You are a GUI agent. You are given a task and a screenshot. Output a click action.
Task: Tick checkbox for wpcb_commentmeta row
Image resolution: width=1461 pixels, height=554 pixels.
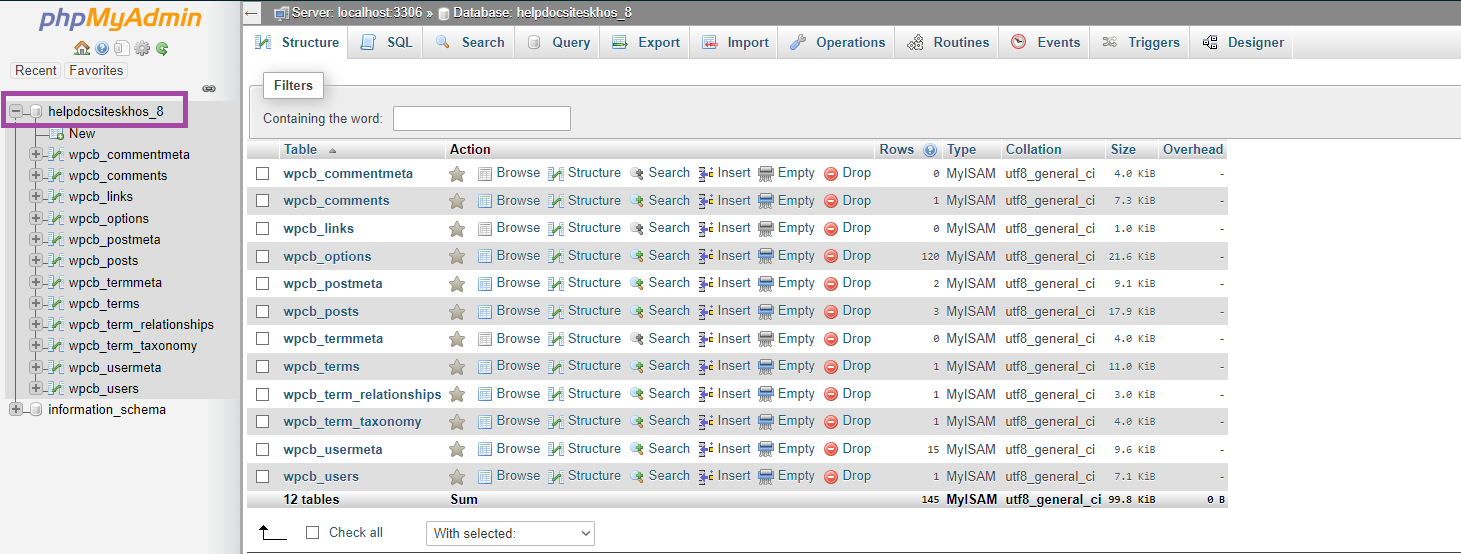(263, 174)
